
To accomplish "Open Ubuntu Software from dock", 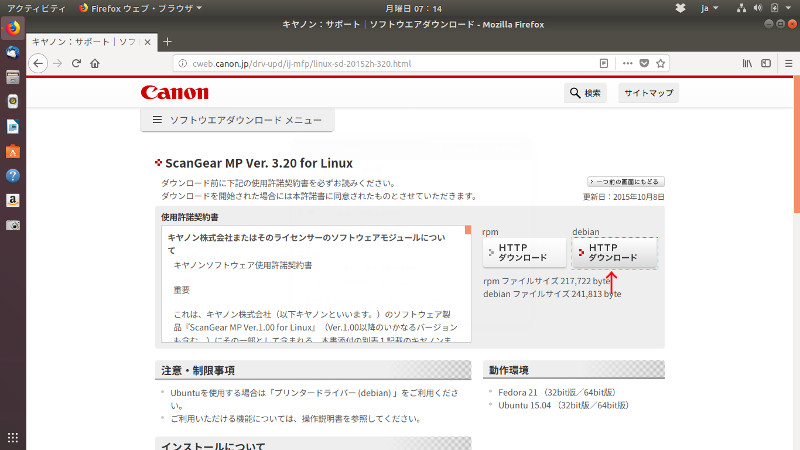I will [13, 151].
